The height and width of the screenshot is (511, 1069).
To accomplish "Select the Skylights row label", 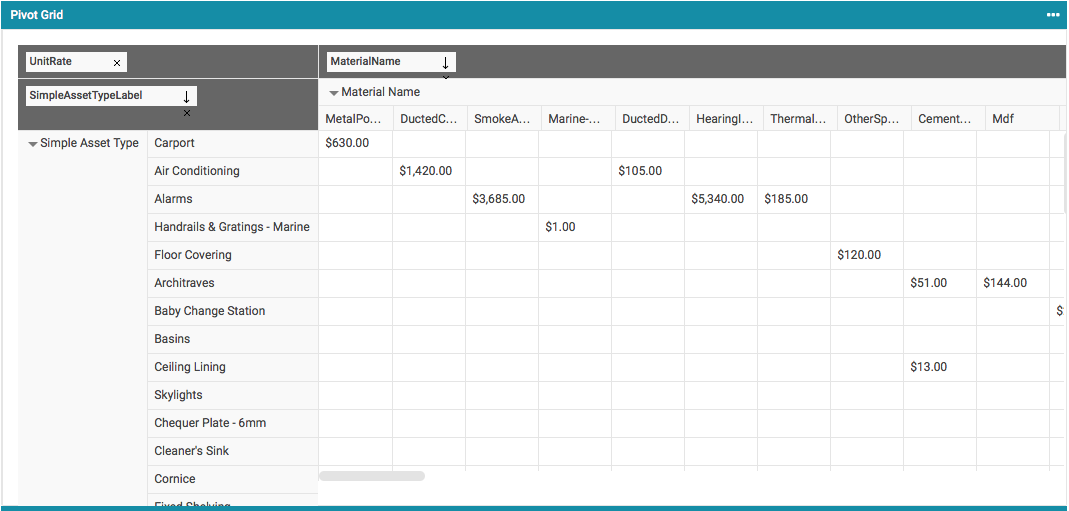I will (232, 395).
